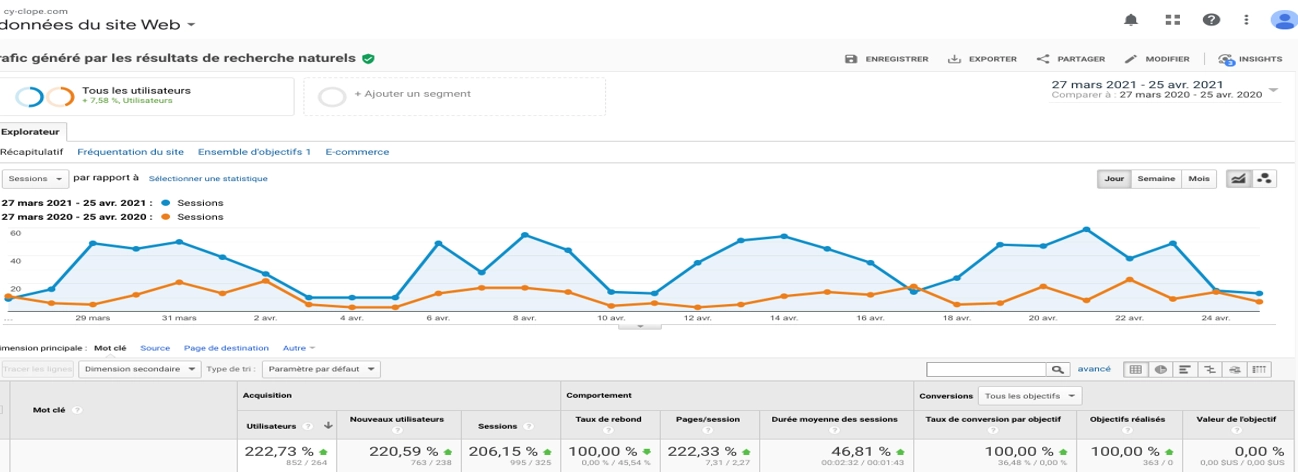Open the Sessions metric dropdown
This screenshot has width=1298, height=472.
[x=35, y=179]
